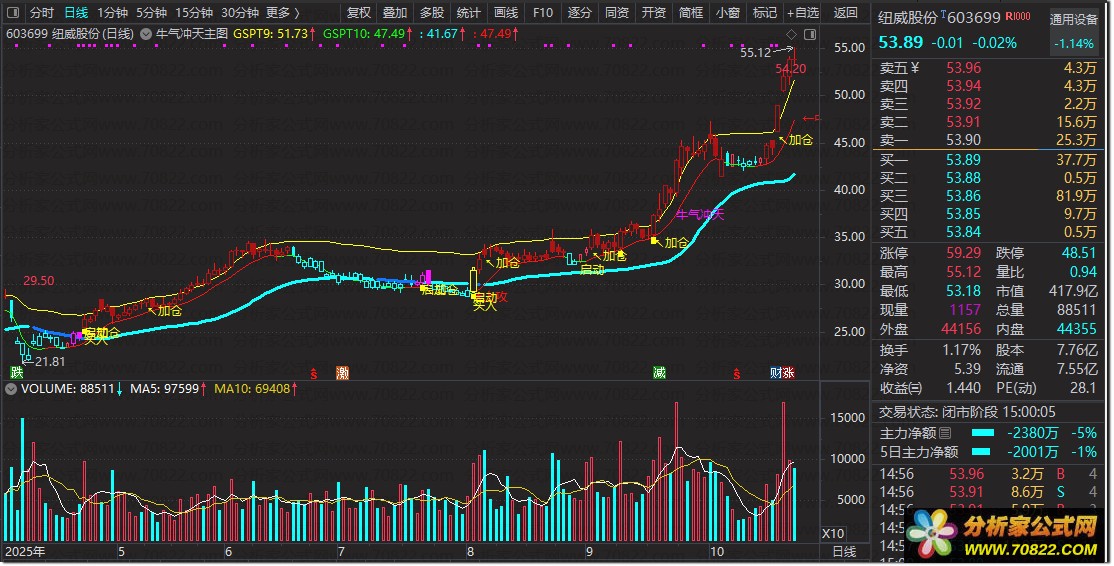The height and width of the screenshot is (566, 1114).
Task: Click the 牛气冲天主图 indicator name
Action: point(192,33)
